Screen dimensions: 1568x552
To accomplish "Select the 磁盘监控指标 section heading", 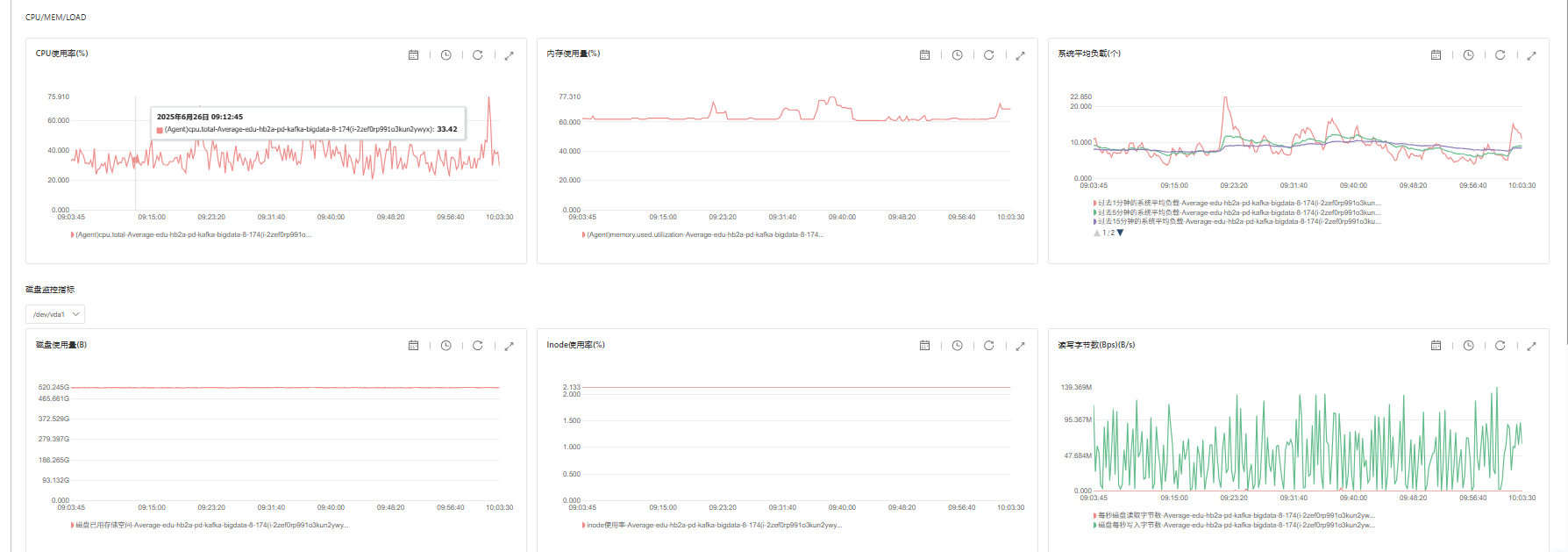I will [x=50, y=290].
